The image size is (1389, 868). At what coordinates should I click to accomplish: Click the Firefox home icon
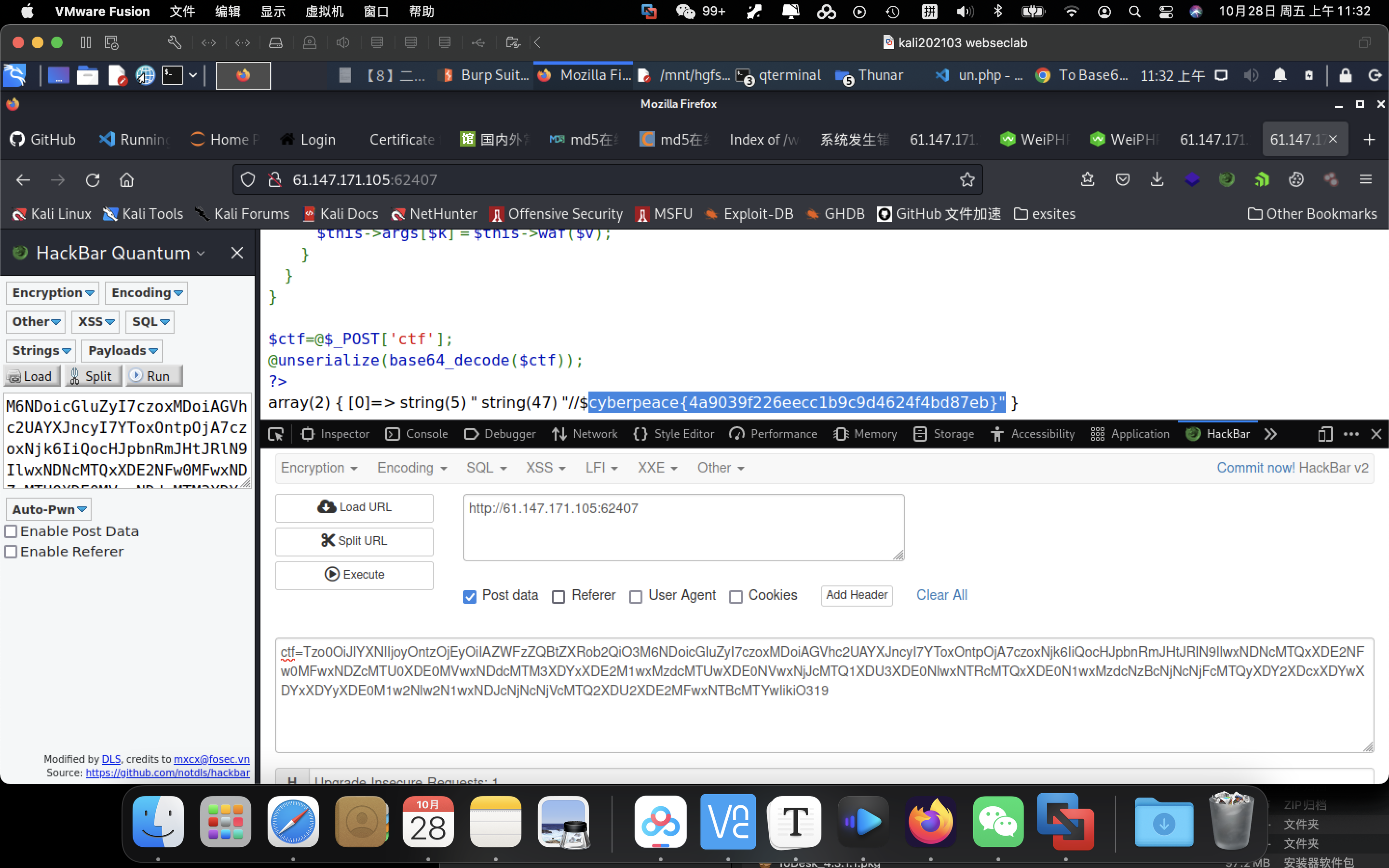point(127,180)
